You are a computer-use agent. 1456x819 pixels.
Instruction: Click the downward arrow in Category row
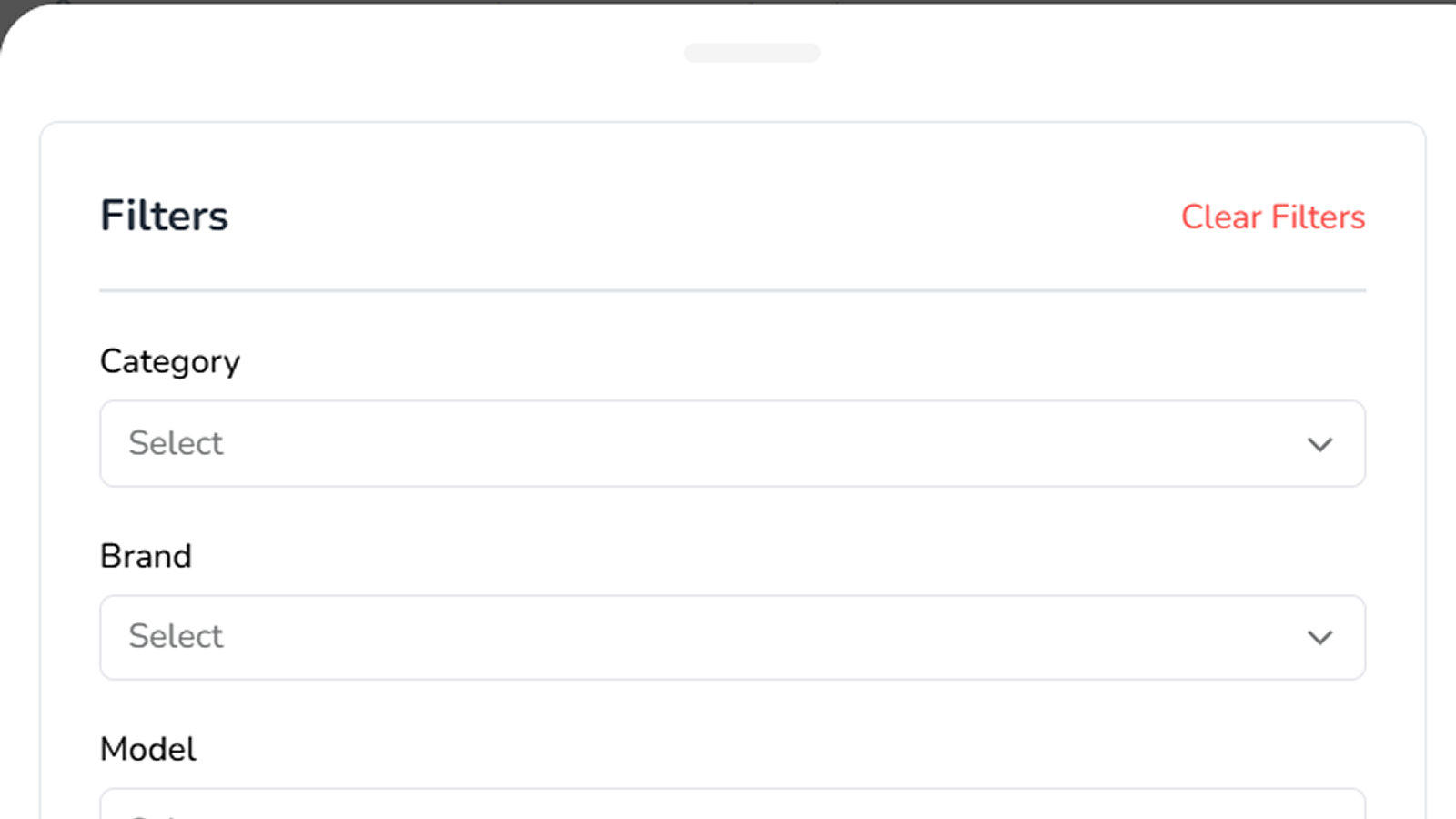click(x=1321, y=444)
